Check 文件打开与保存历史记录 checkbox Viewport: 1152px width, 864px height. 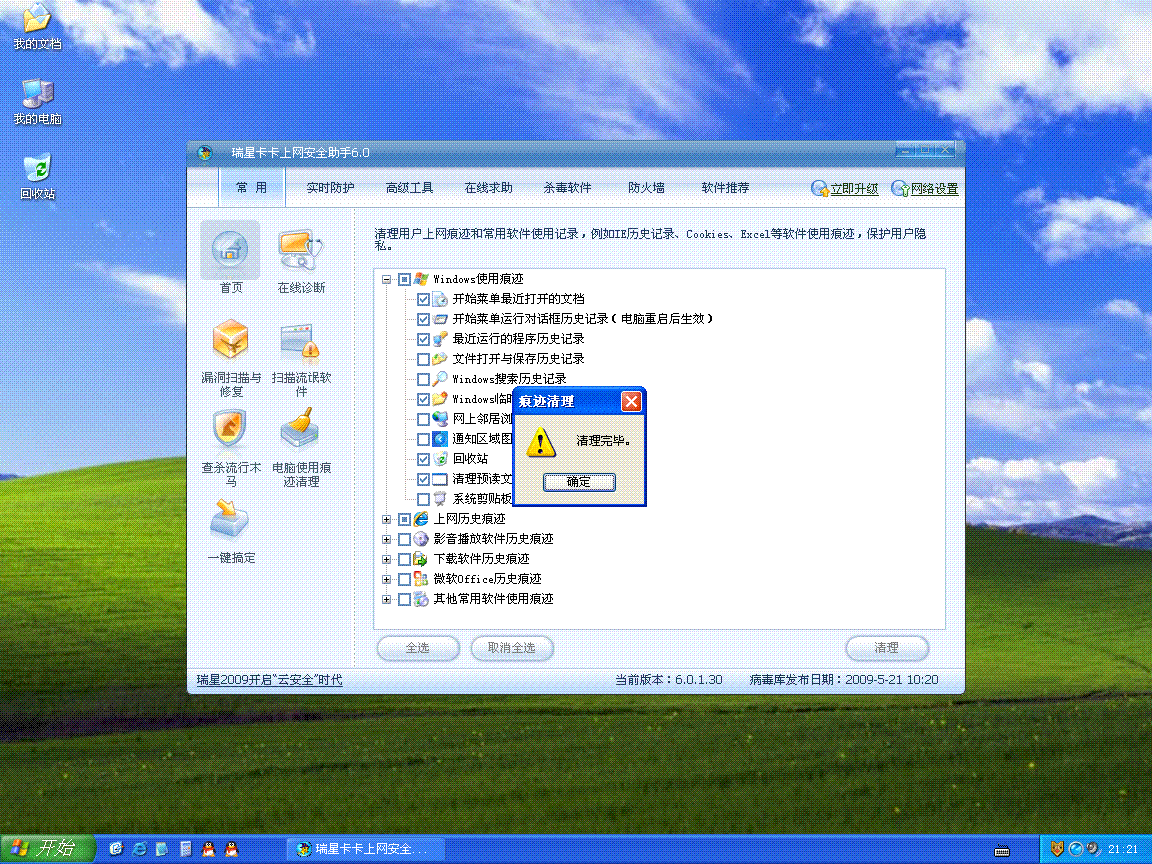pyautogui.click(x=423, y=359)
